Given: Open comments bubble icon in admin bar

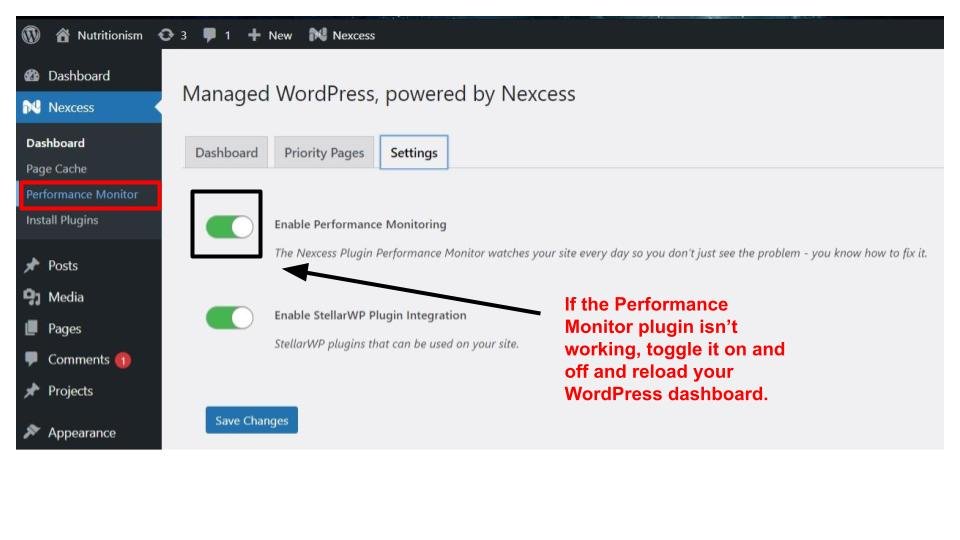Looking at the screenshot, I should (209, 35).
